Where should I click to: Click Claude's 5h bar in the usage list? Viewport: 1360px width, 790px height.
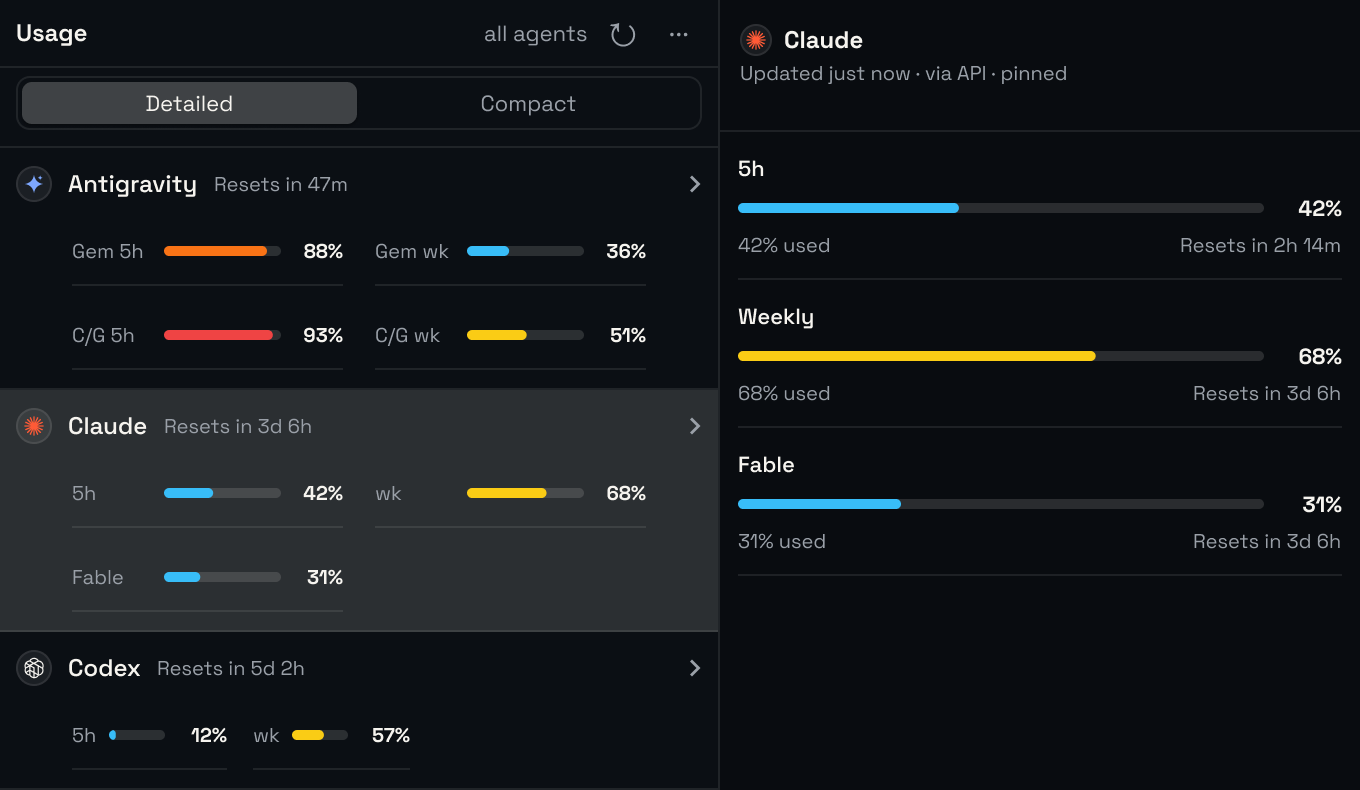click(x=222, y=493)
